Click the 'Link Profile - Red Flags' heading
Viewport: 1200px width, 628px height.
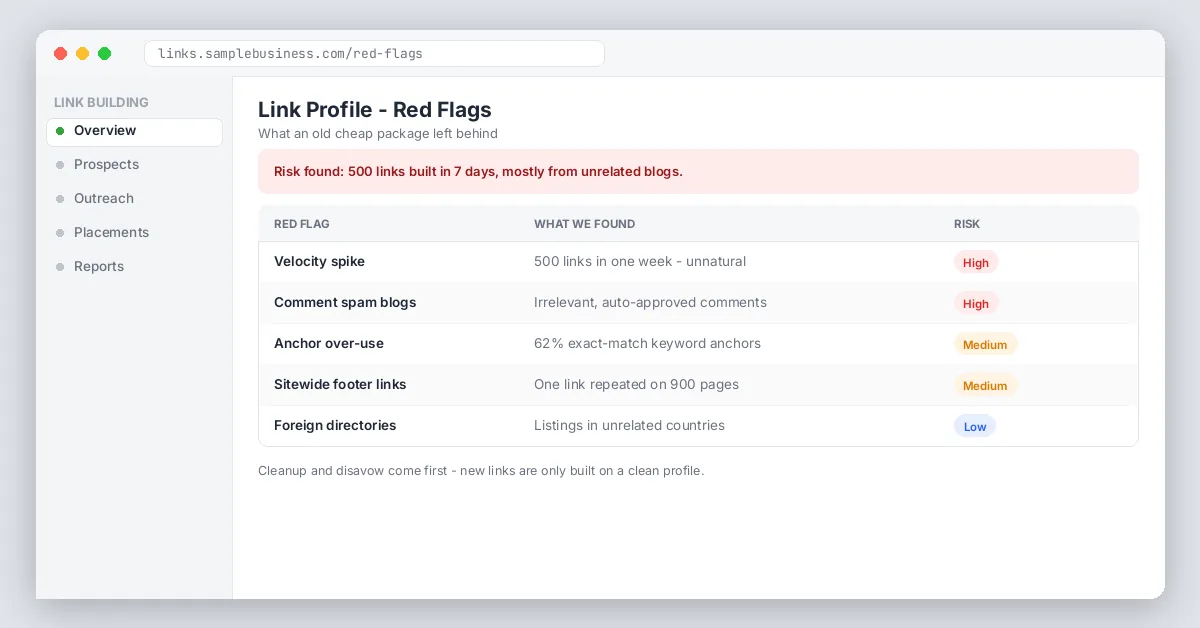tap(375, 110)
